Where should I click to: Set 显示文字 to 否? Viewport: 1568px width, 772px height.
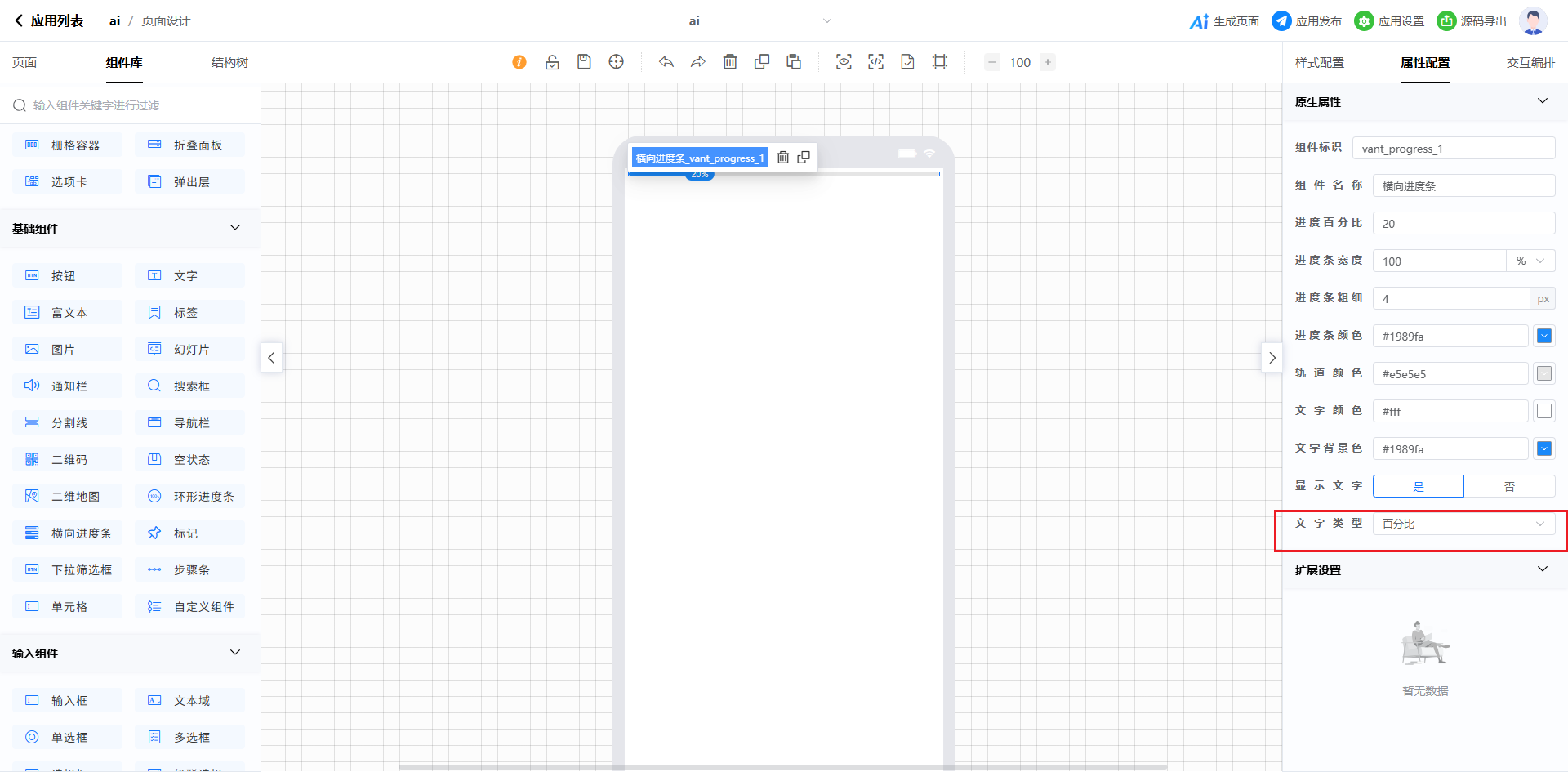tap(1509, 486)
